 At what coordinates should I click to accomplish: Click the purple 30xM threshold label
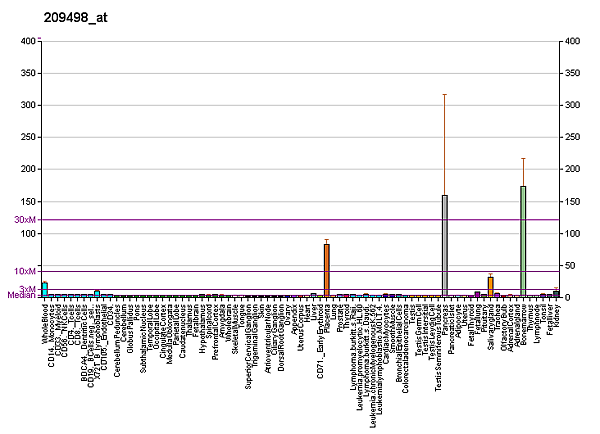pyautogui.click(x=24, y=220)
